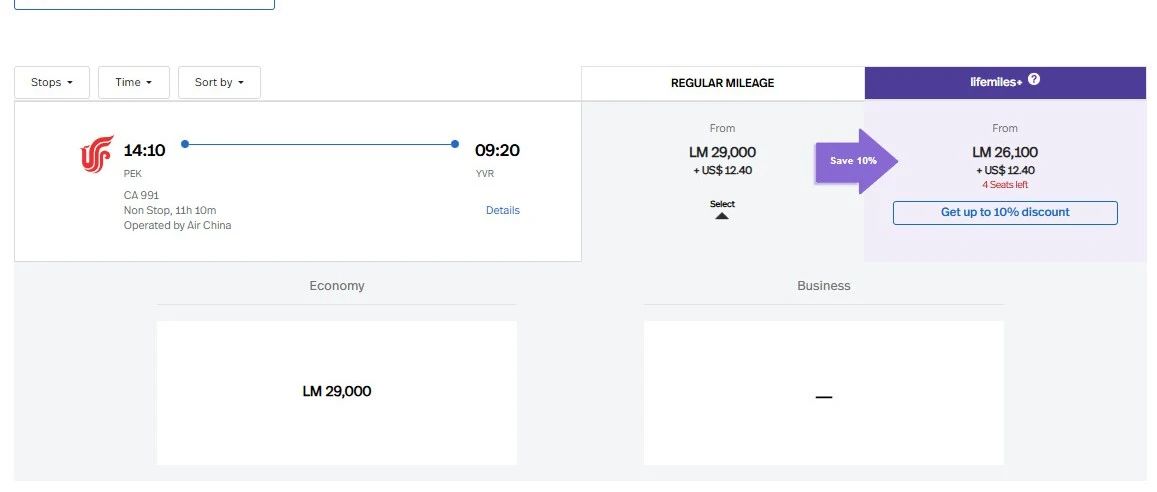This screenshot has height=492, width=1157.
Task: Open the Stops filter dropdown
Action: coord(52,82)
